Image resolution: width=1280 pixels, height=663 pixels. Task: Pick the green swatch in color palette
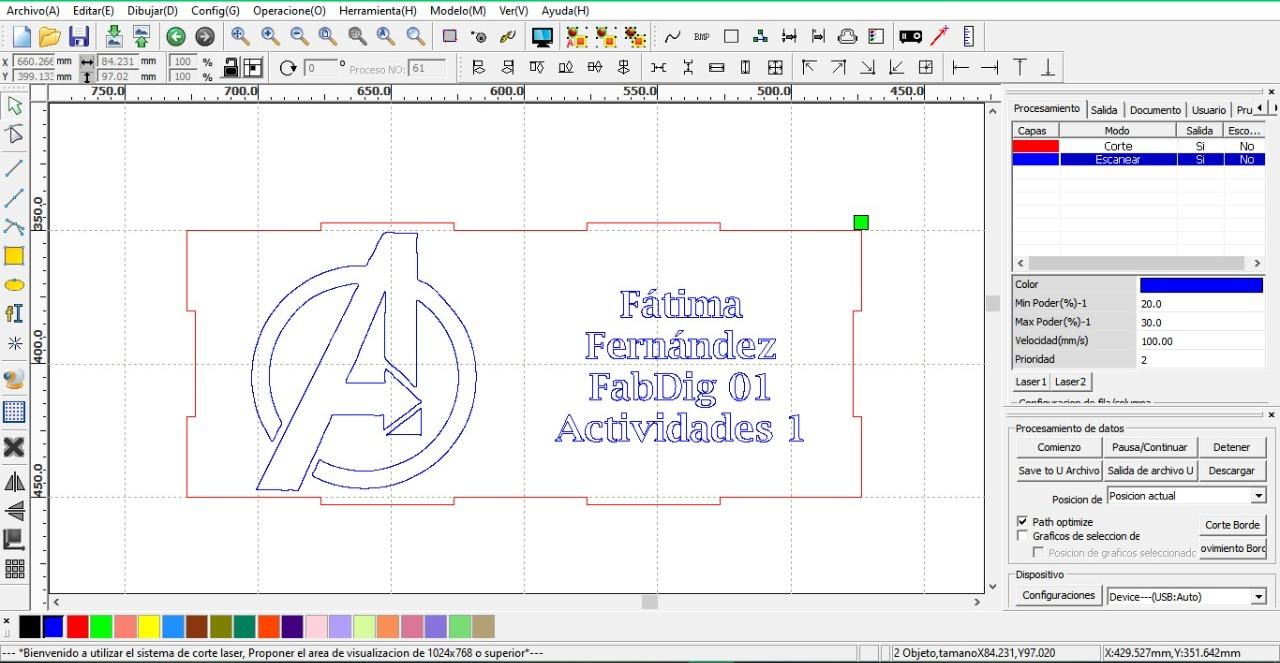(x=101, y=627)
